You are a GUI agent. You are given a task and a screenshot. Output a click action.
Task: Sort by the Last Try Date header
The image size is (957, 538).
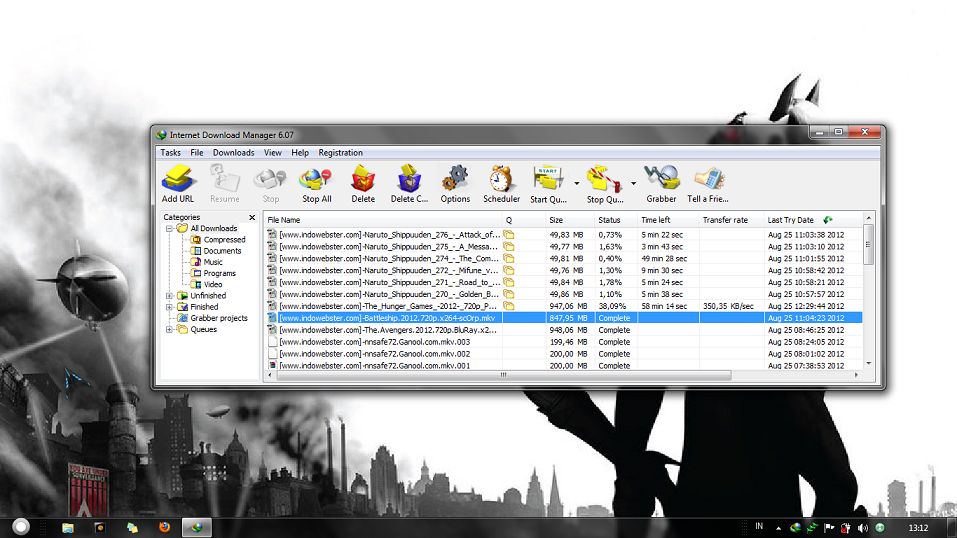813,220
